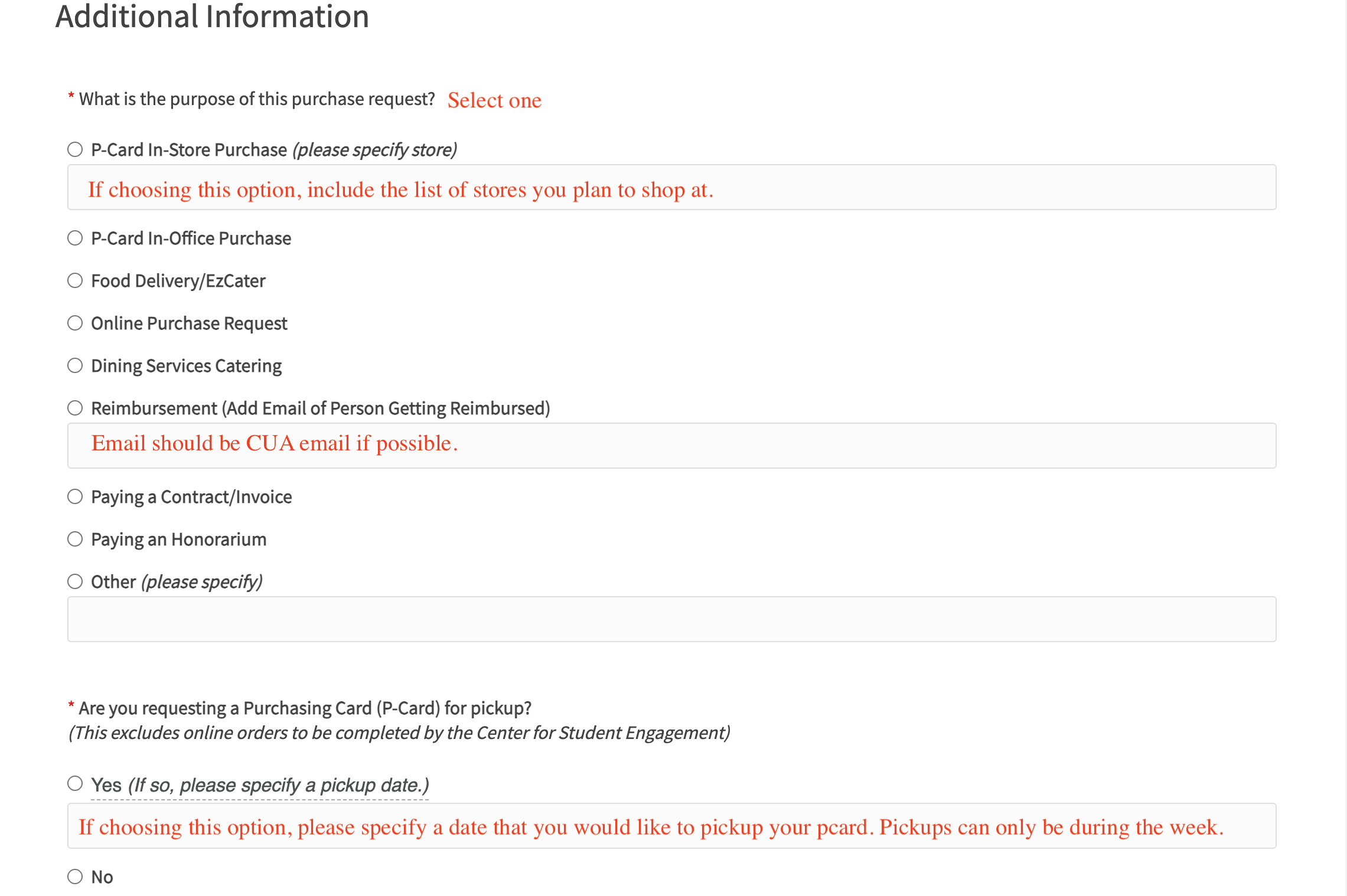Click the Additional Information heading
Viewport: 1347px width, 896px height.
point(211,17)
